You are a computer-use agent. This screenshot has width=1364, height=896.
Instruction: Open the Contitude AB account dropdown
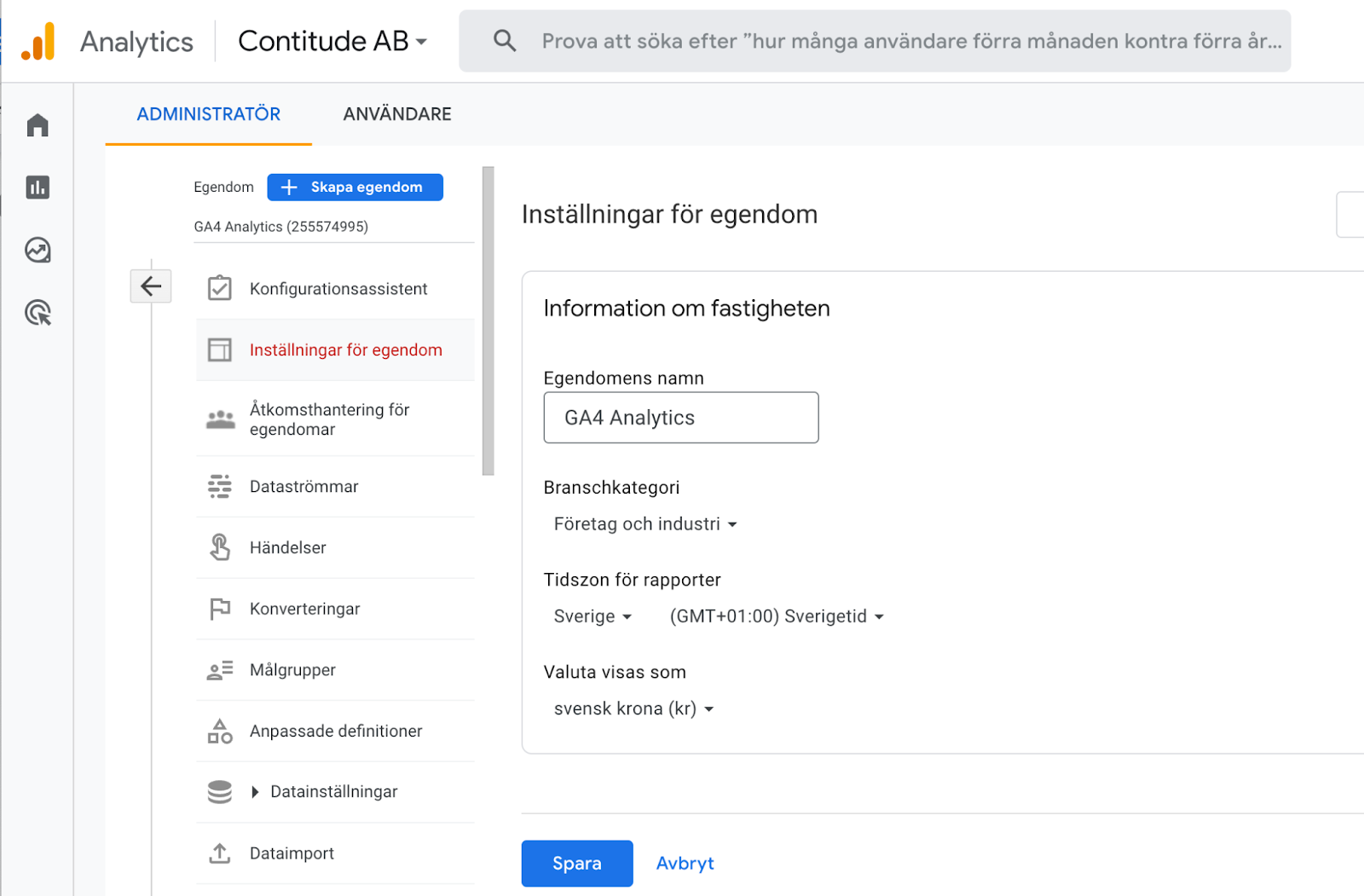332,41
